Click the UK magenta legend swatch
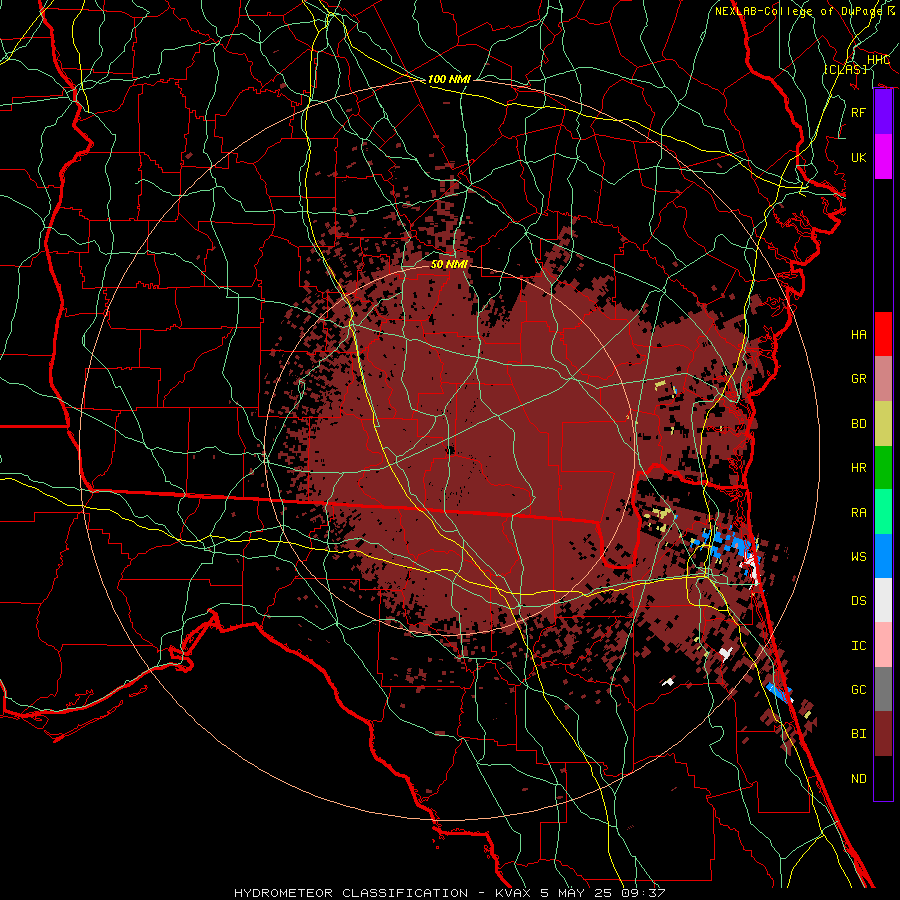The image size is (900, 900). tap(883, 157)
